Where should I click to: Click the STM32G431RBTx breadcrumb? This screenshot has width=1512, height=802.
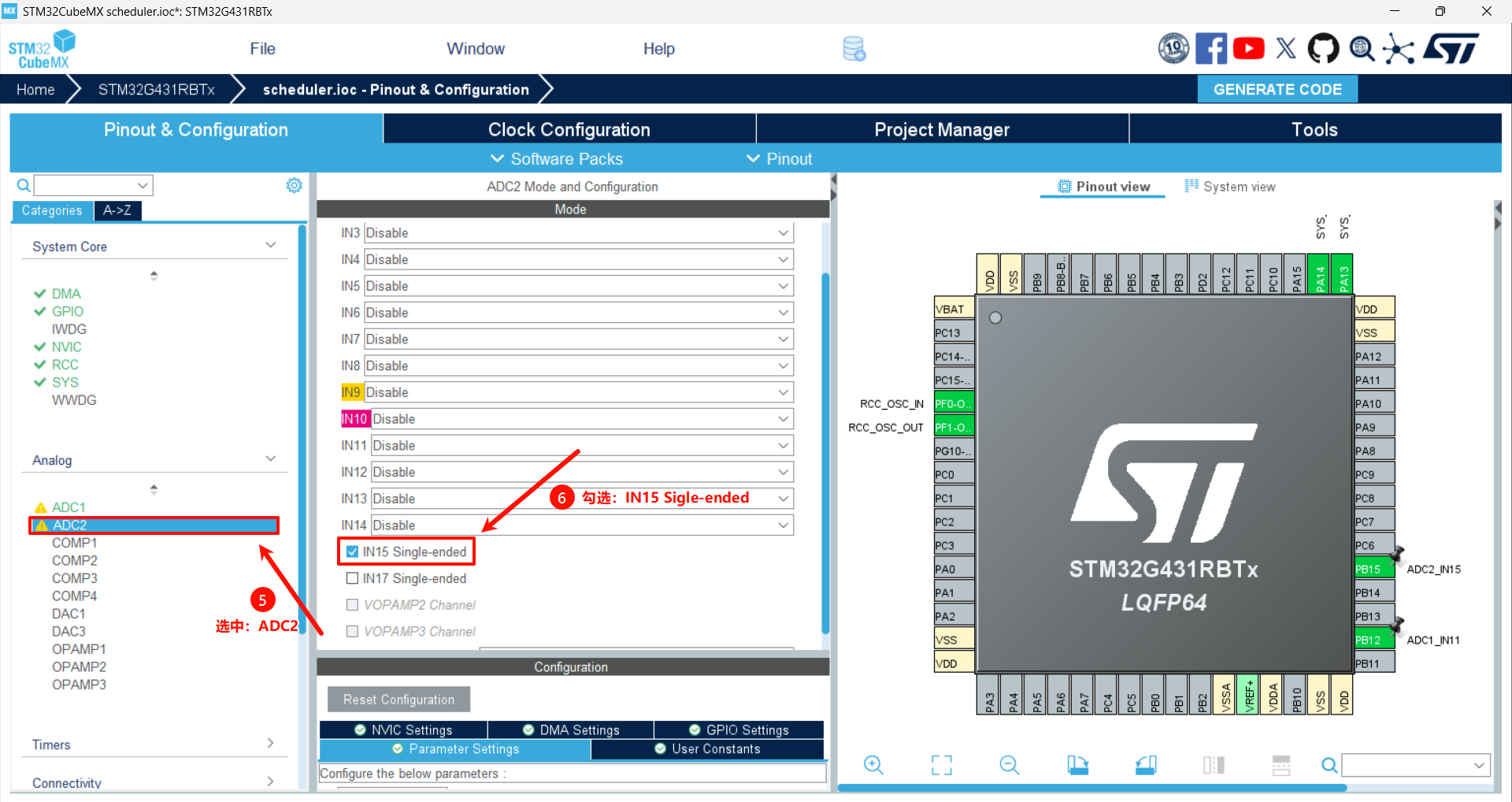(x=157, y=90)
